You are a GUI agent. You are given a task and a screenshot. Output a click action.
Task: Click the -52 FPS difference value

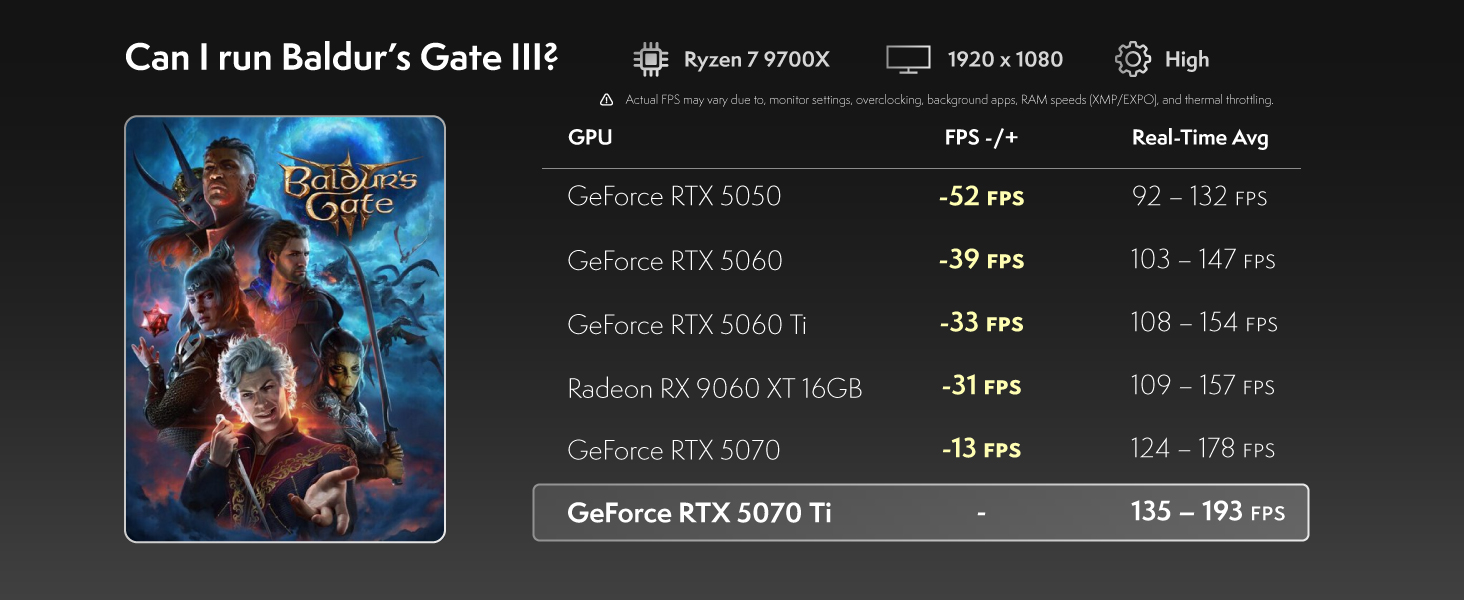click(981, 197)
